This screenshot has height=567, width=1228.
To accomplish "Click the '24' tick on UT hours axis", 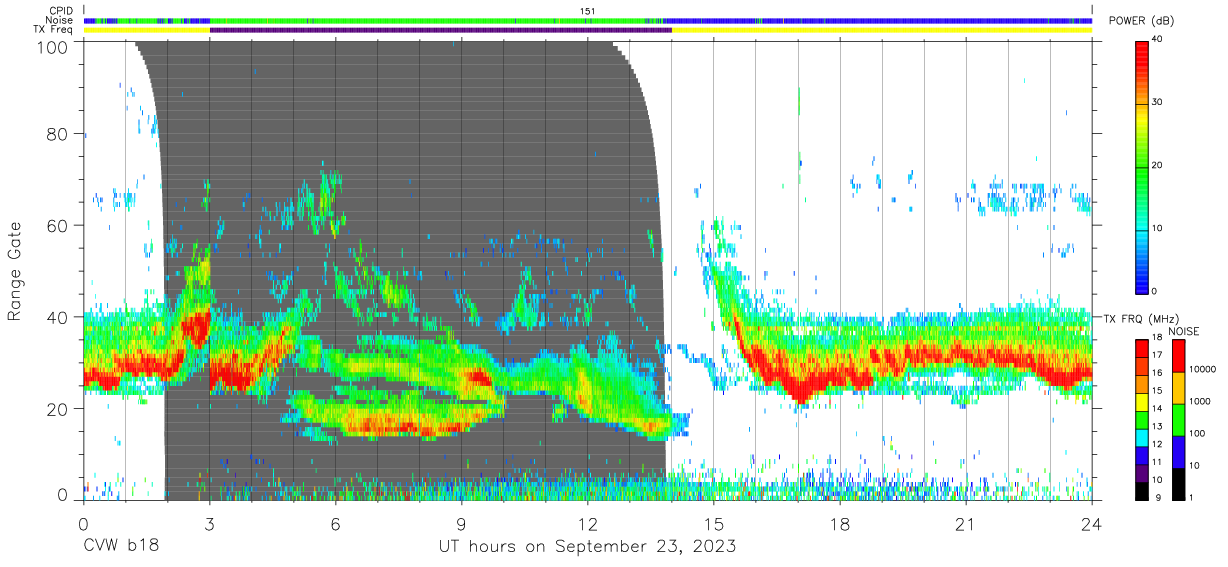I will click(1092, 524).
